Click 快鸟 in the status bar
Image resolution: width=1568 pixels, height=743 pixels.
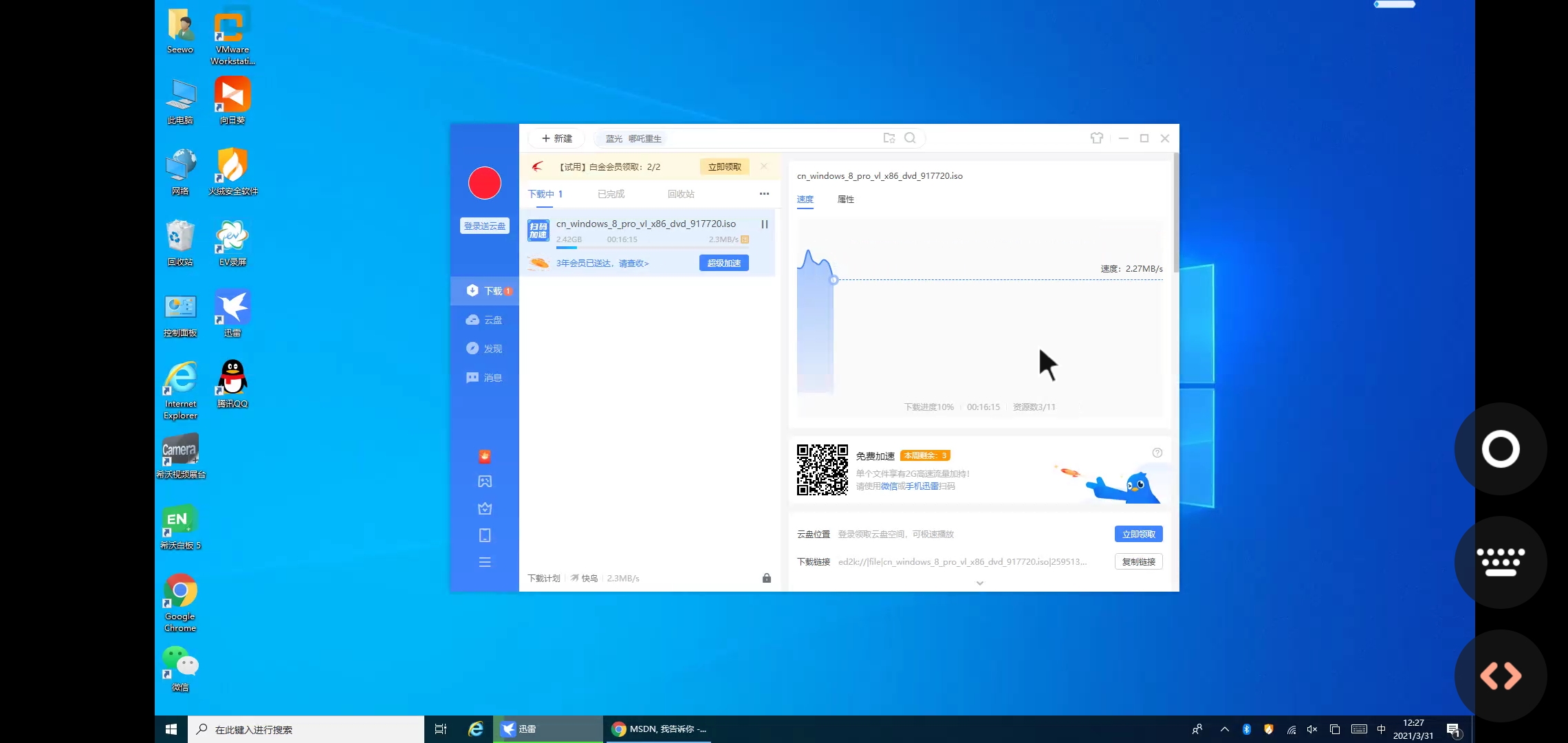(x=585, y=579)
